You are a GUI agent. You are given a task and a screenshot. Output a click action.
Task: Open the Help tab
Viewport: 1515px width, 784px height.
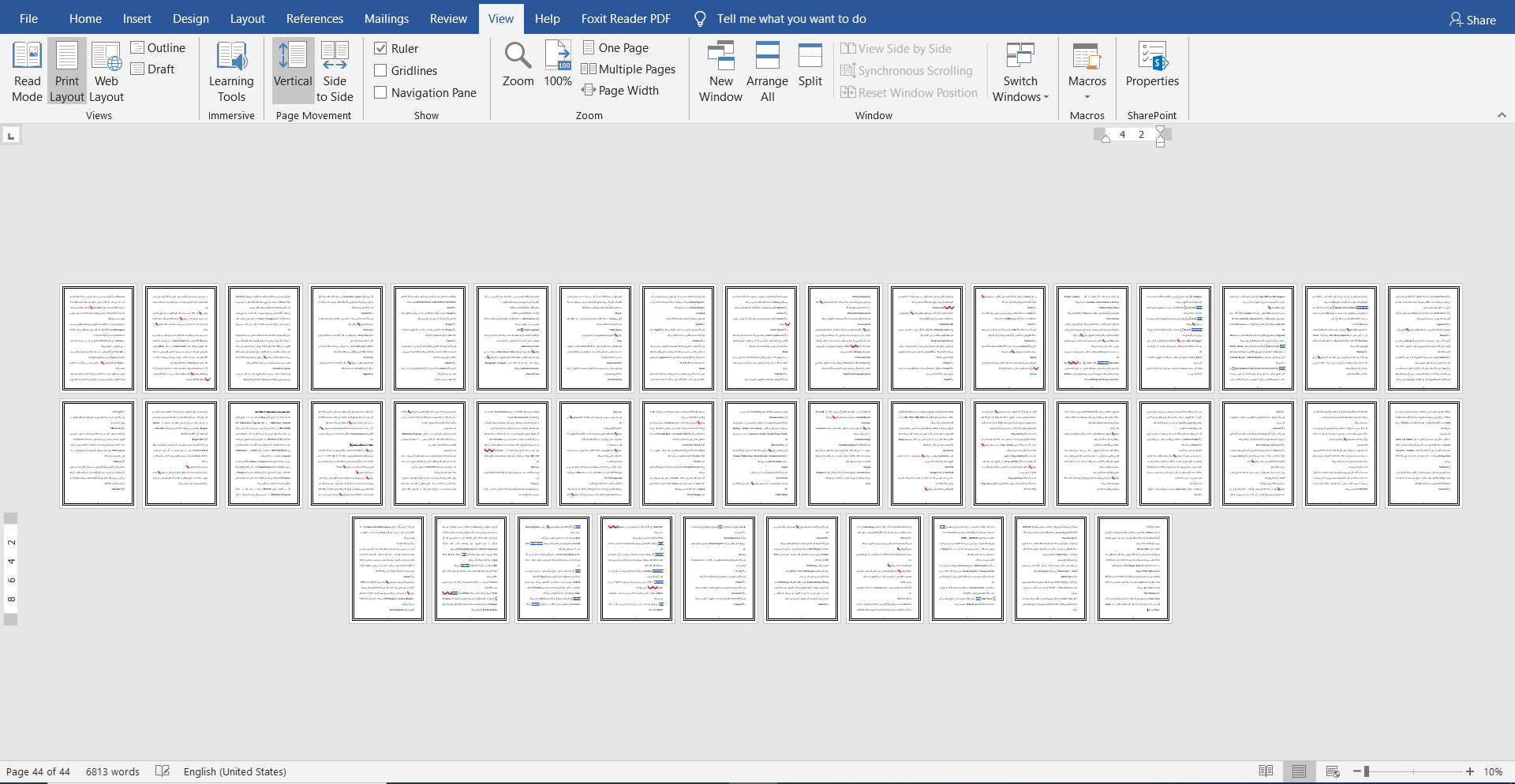click(x=547, y=18)
